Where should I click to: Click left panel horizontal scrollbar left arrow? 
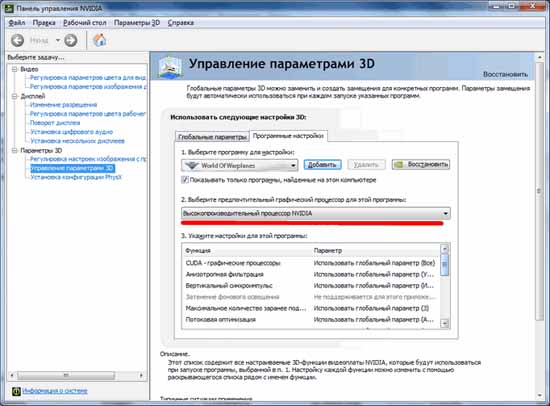(12, 375)
